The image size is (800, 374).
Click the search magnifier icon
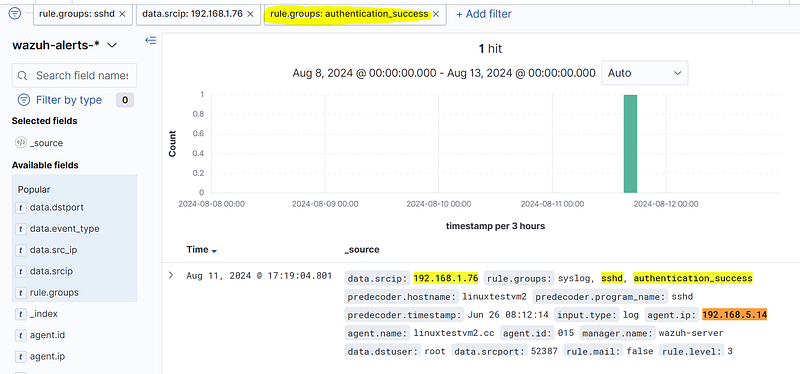pos(22,76)
